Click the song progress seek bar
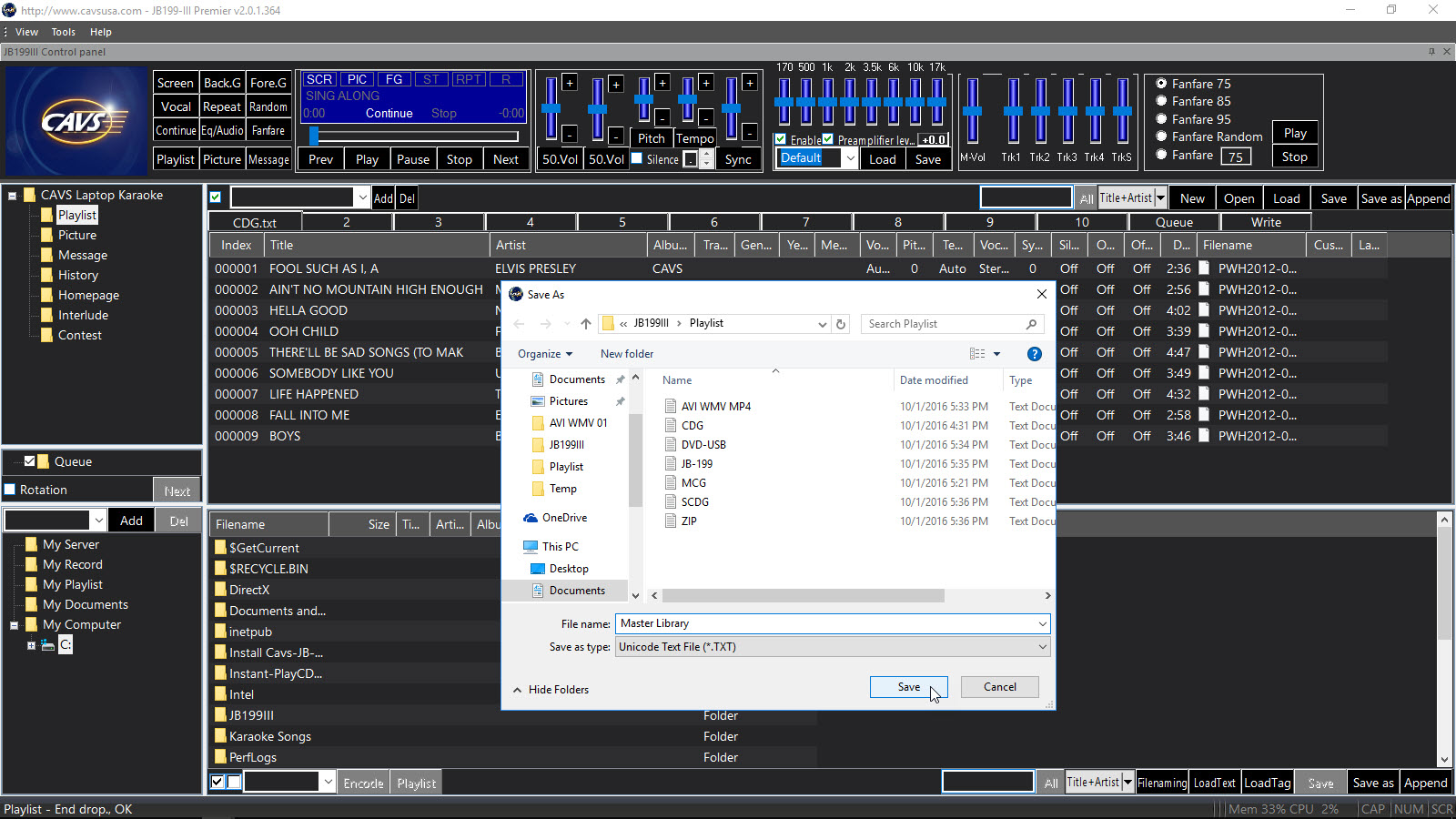Image resolution: width=1456 pixels, height=819 pixels. click(414, 136)
